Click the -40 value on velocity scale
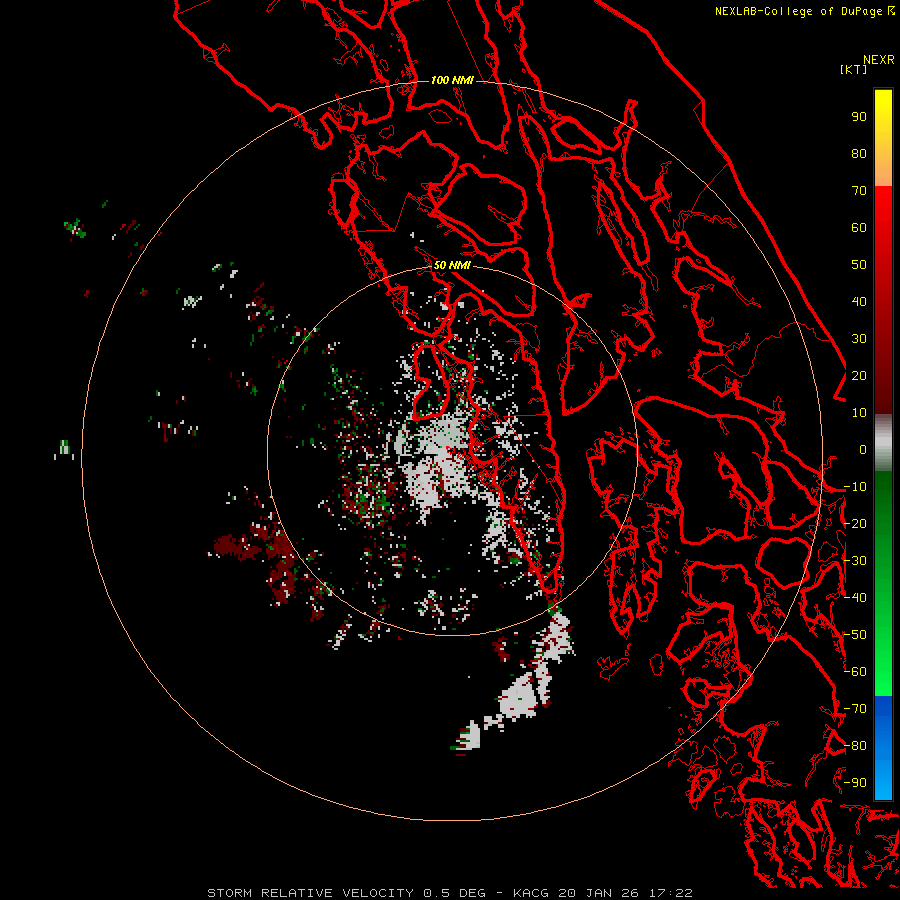Image resolution: width=900 pixels, height=900 pixels. coord(855,598)
